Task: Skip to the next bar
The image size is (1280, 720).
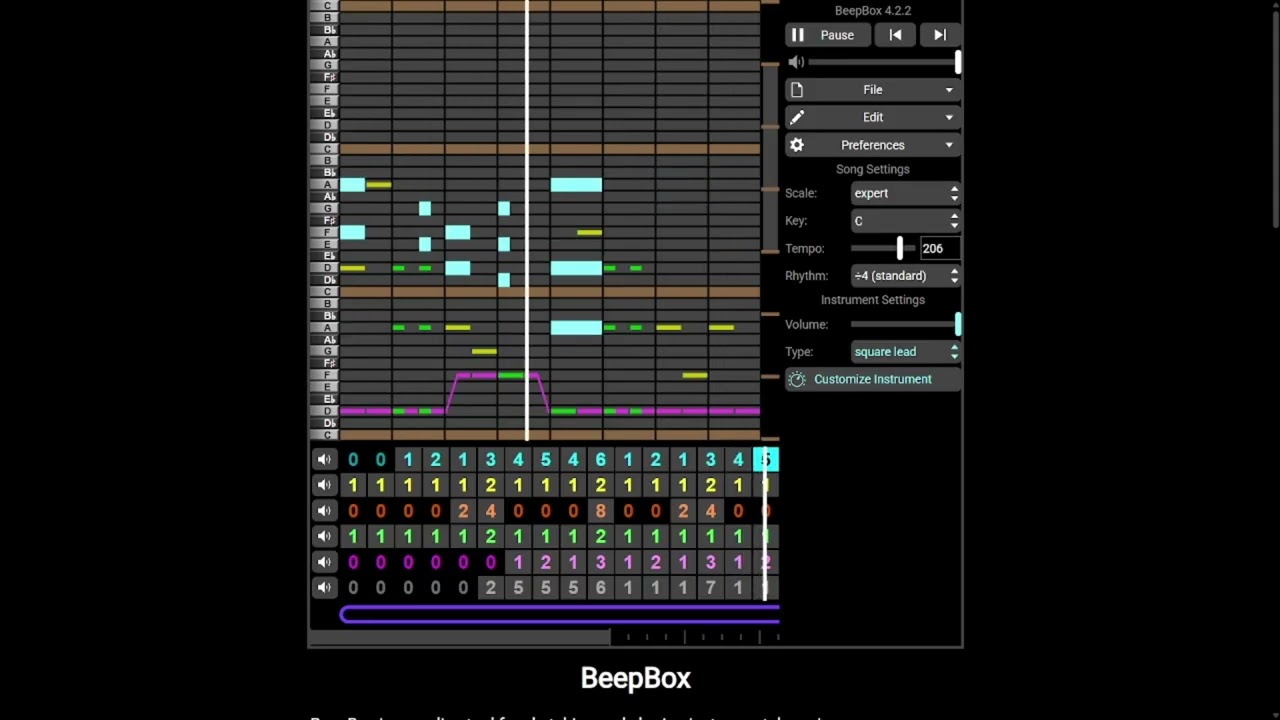Action: [940, 35]
